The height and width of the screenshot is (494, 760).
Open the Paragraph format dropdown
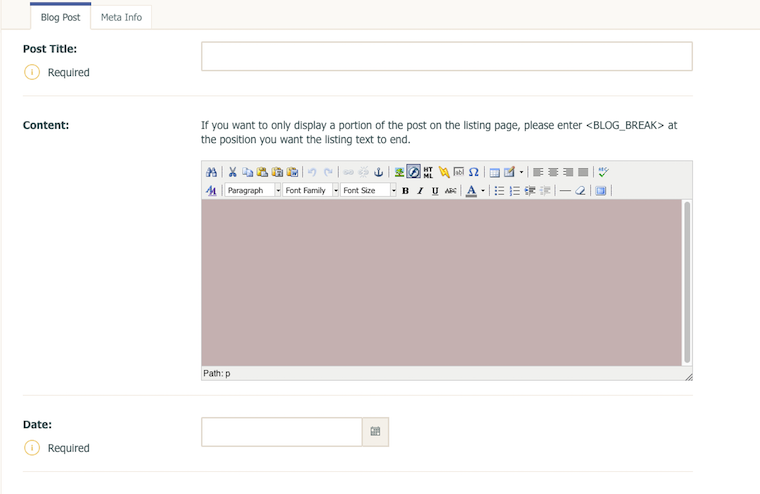pyautogui.click(x=253, y=191)
